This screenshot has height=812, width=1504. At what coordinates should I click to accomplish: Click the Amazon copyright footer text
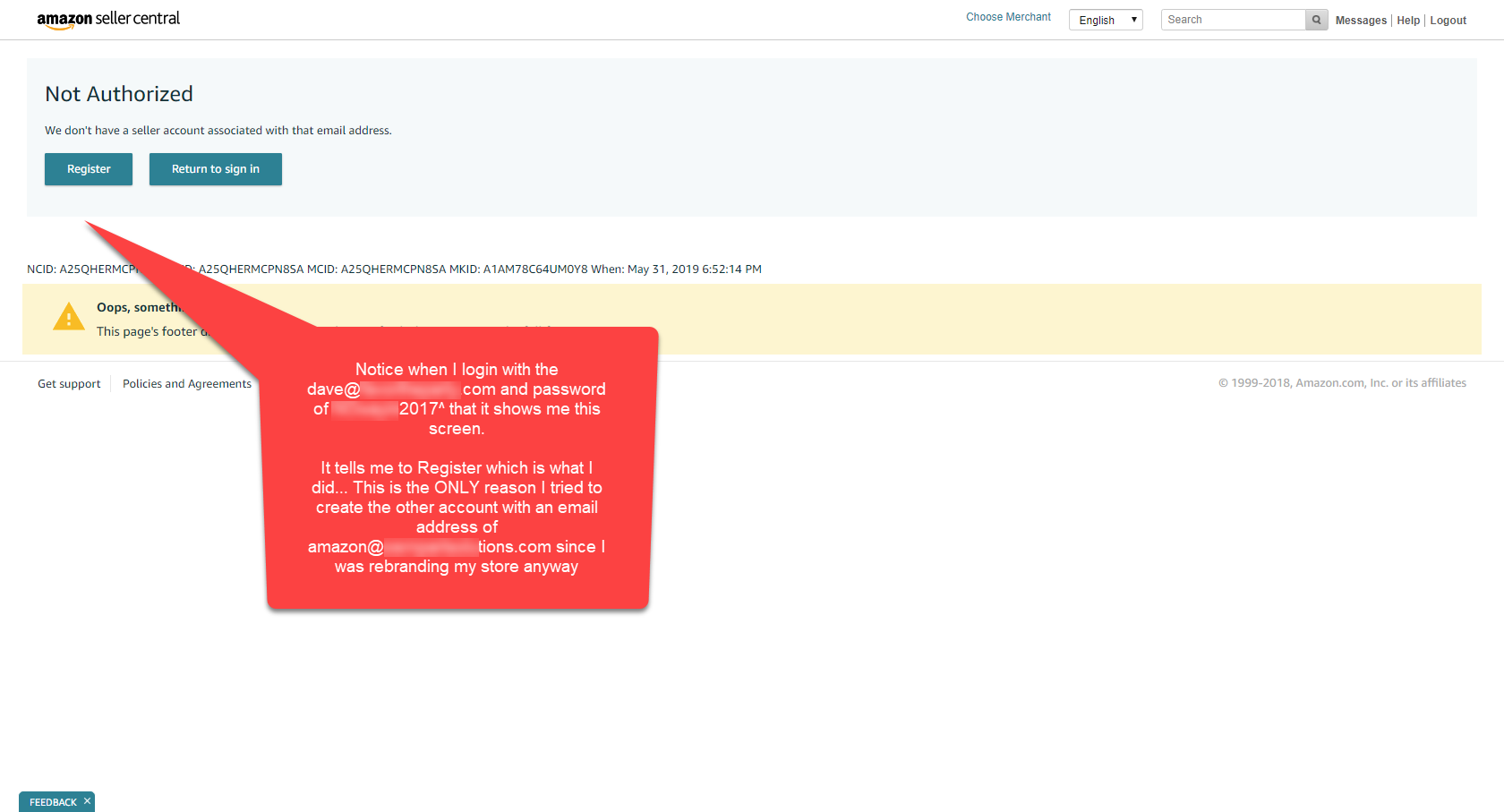pyautogui.click(x=1342, y=383)
